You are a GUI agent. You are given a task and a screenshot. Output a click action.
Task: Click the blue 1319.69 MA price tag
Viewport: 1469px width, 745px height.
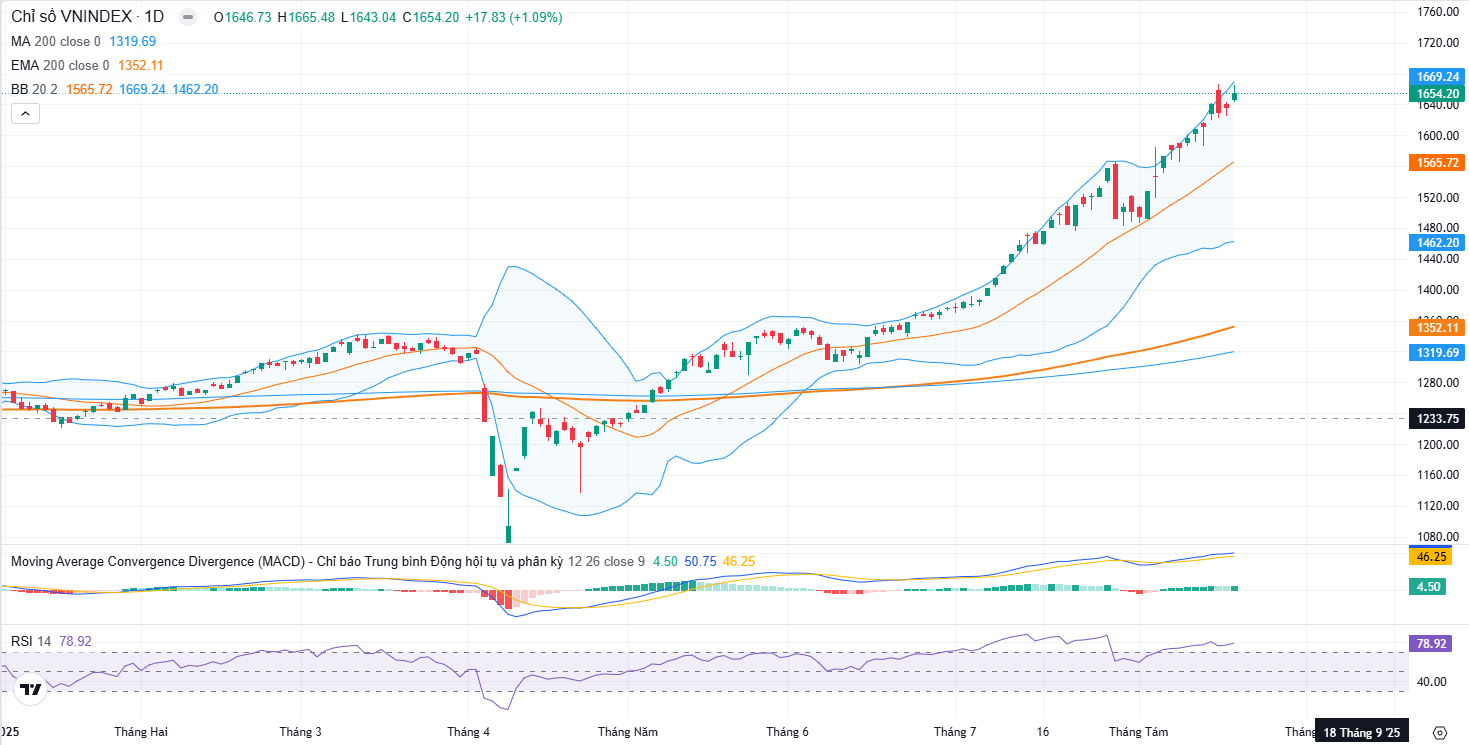(x=1436, y=352)
